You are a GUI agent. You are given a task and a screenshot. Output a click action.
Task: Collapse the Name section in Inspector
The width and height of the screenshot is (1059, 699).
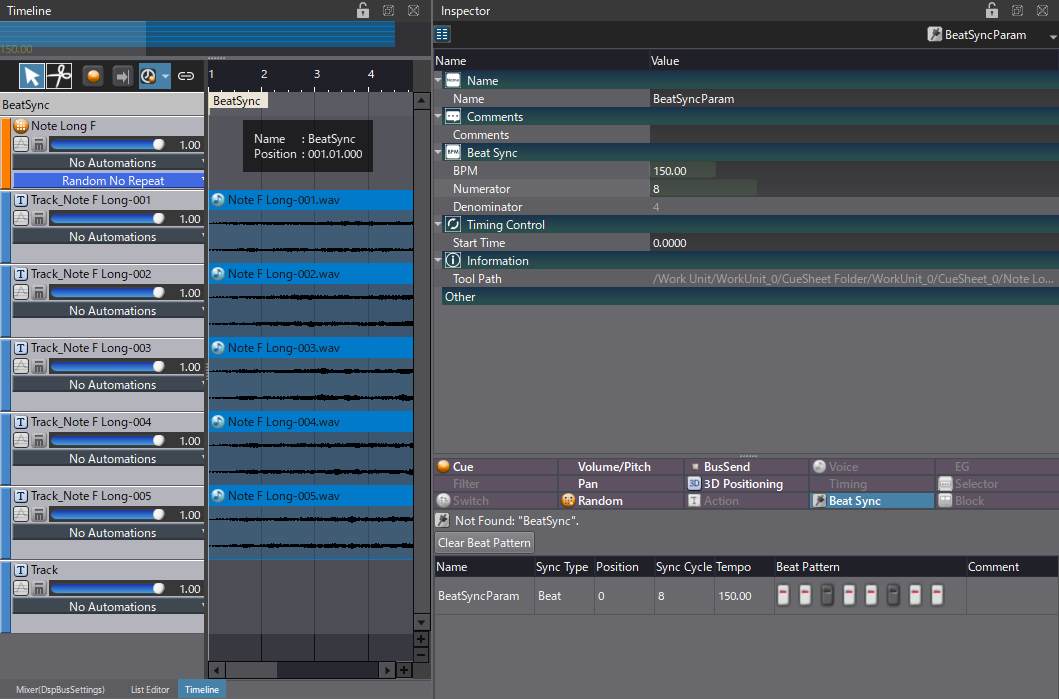pos(438,80)
